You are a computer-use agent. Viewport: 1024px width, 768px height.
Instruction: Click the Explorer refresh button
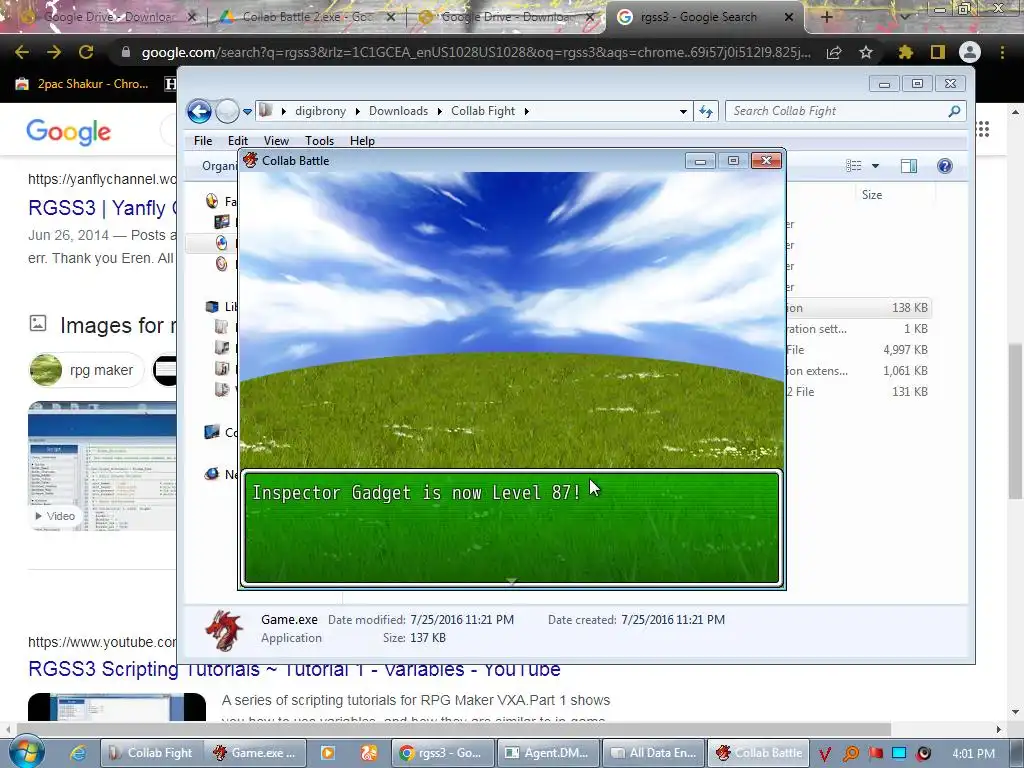pyautogui.click(x=706, y=111)
